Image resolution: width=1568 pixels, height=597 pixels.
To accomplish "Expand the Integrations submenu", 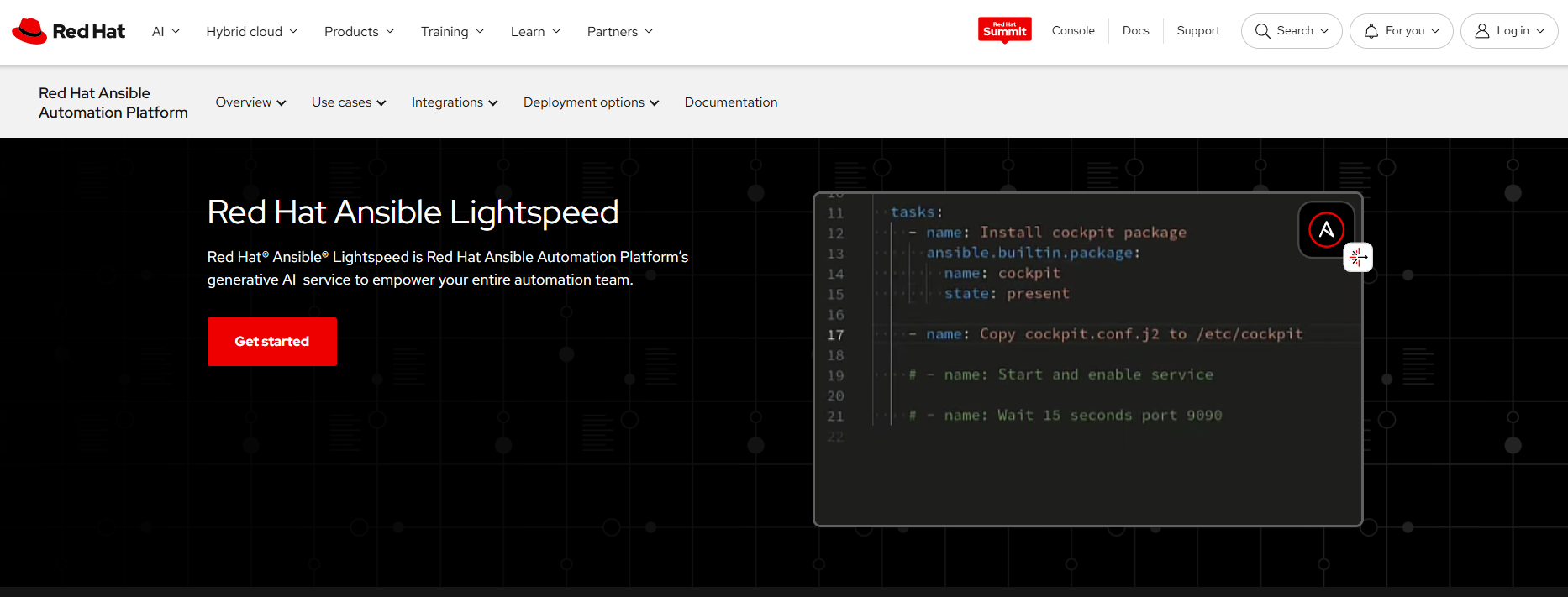I will coord(455,102).
